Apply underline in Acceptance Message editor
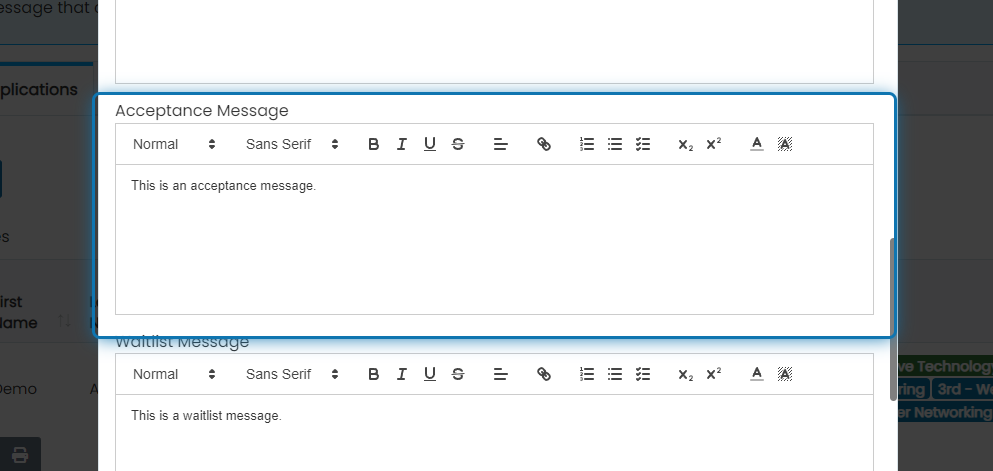 (430, 144)
